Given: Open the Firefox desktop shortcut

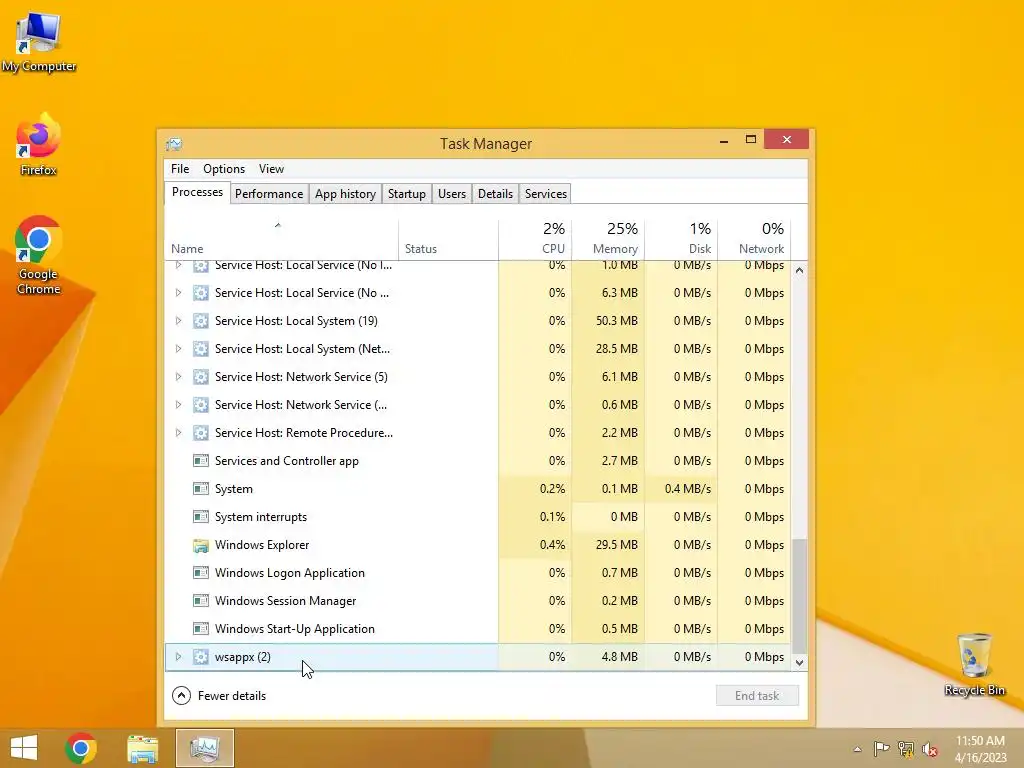Looking at the screenshot, I should (39, 145).
